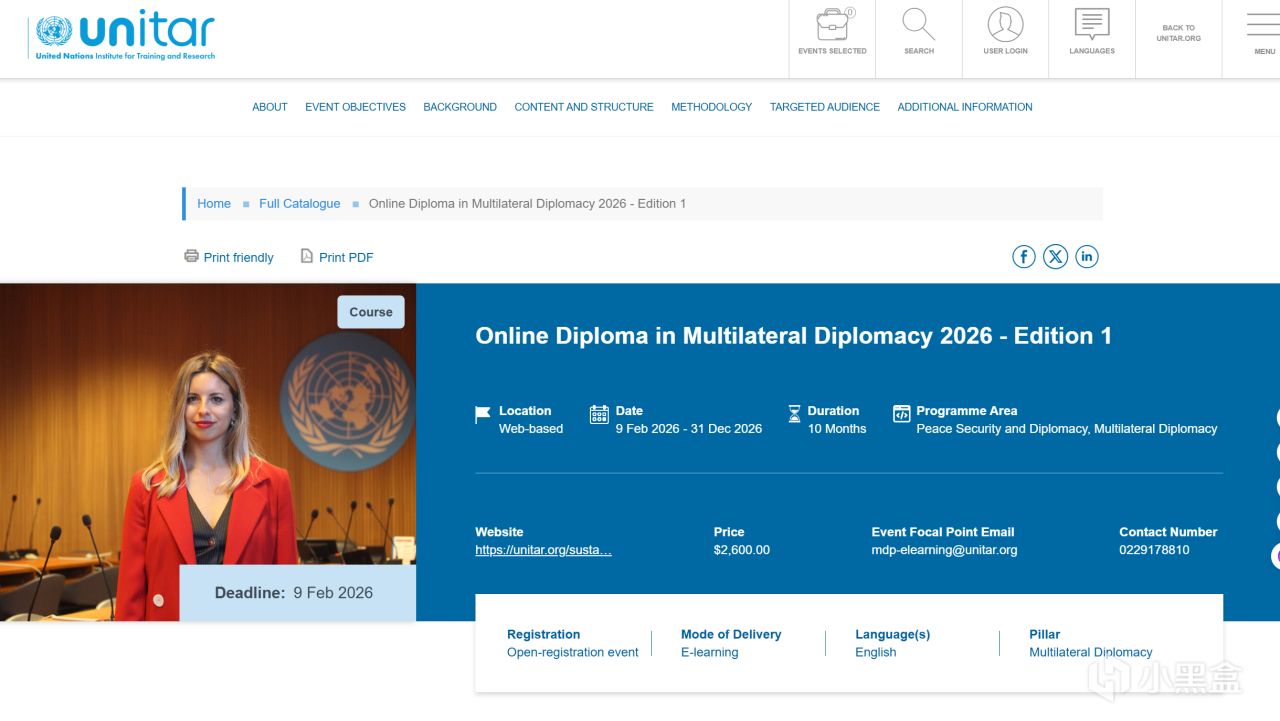1280x721 pixels.
Task: Click the English language value
Action: (876, 653)
